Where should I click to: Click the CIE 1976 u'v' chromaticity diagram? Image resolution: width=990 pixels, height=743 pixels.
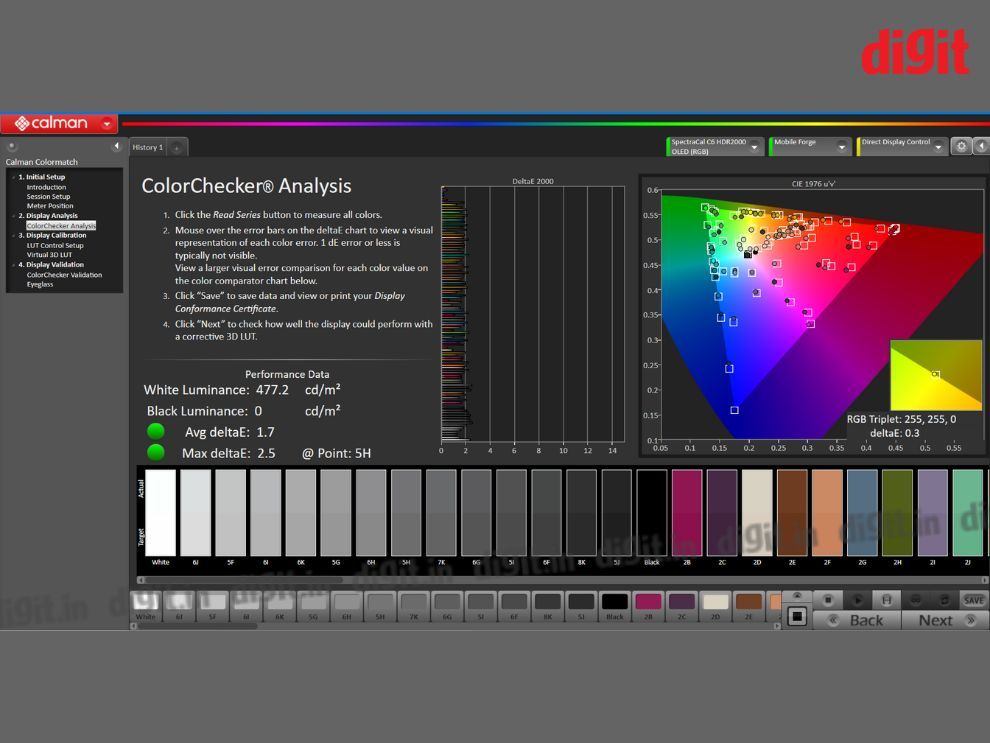[x=821, y=314]
